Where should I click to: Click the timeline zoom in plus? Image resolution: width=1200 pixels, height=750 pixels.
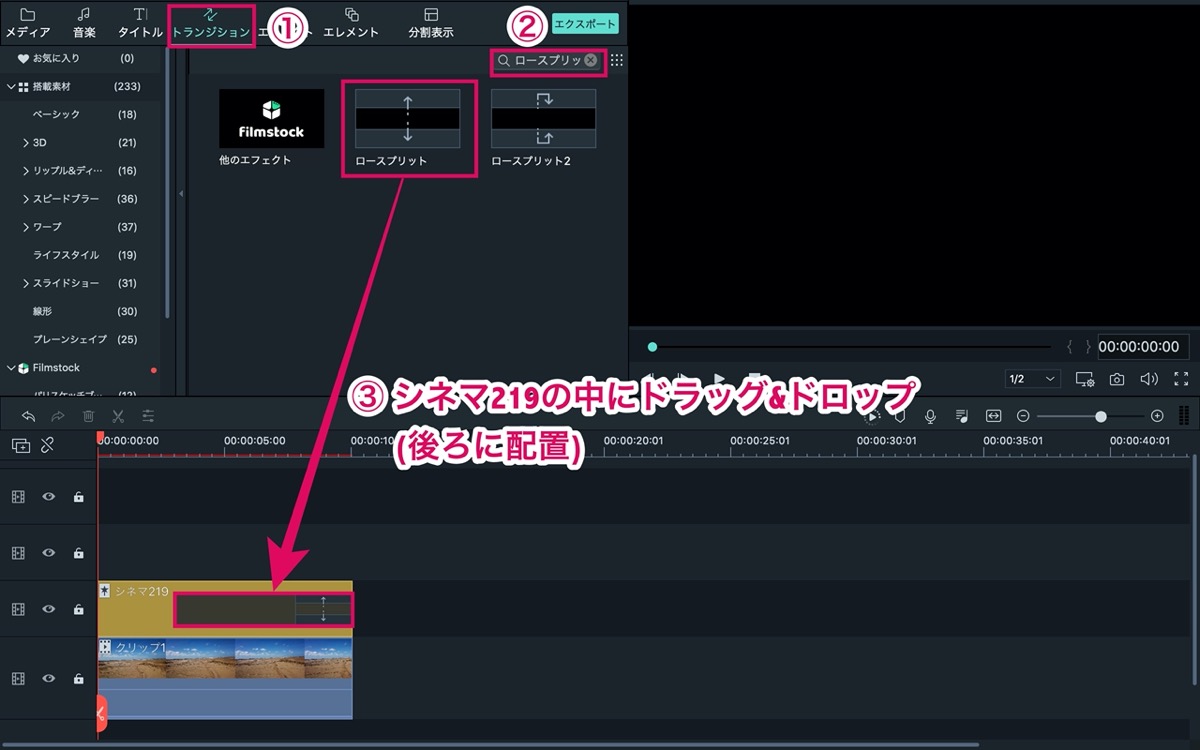pyautogui.click(x=1157, y=416)
